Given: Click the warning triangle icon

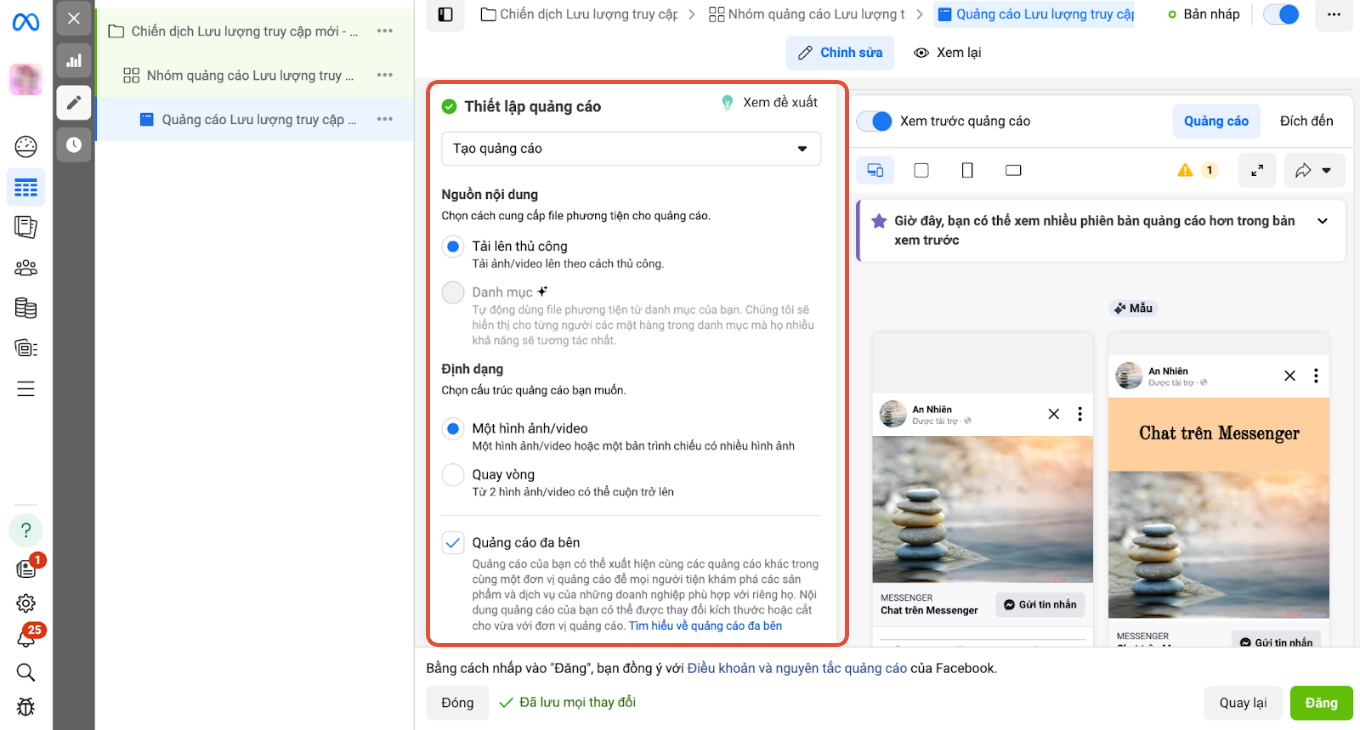Looking at the screenshot, I should 1186,171.
